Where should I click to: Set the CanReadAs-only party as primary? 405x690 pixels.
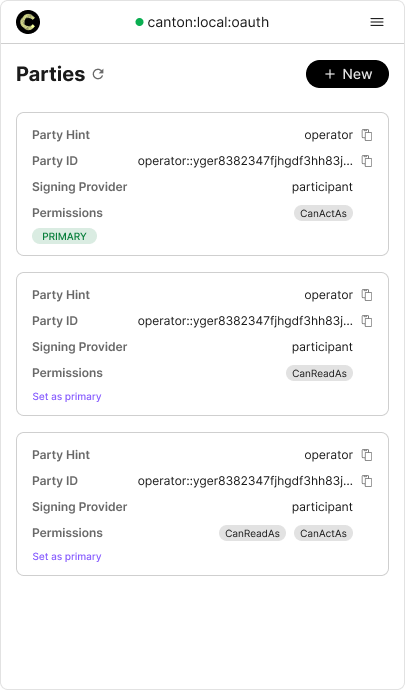pos(67,396)
